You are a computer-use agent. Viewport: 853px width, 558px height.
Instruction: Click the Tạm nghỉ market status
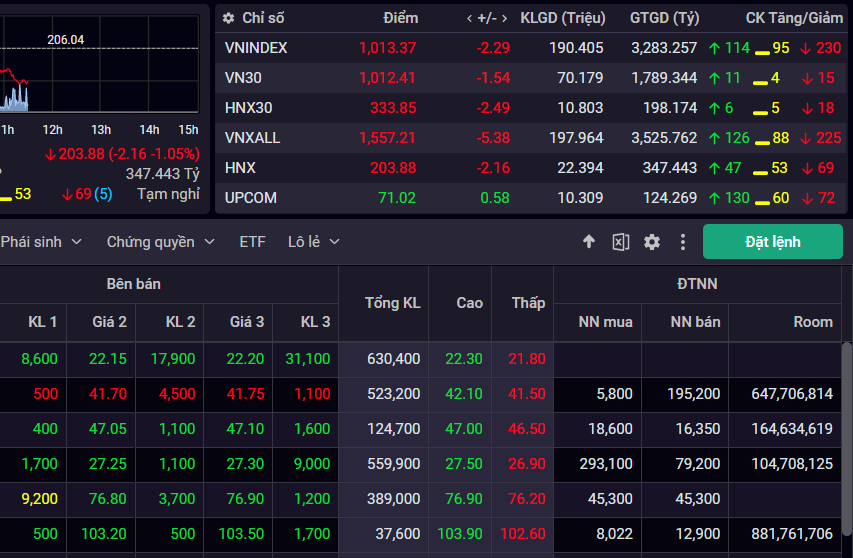[168, 194]
